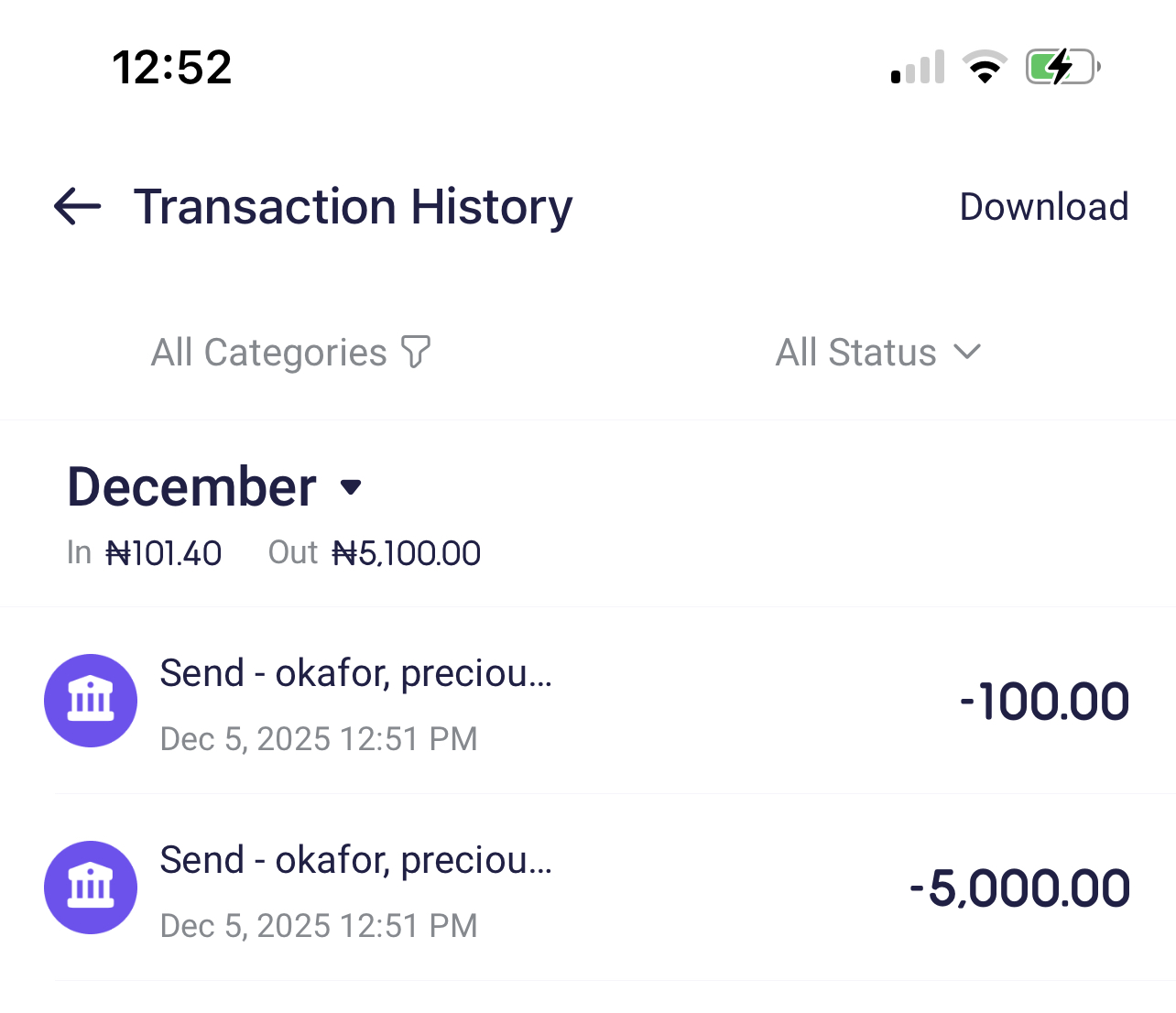Expand the December month picker arrow
This screenshot has height=1013, width=1176.
point(351,487)
